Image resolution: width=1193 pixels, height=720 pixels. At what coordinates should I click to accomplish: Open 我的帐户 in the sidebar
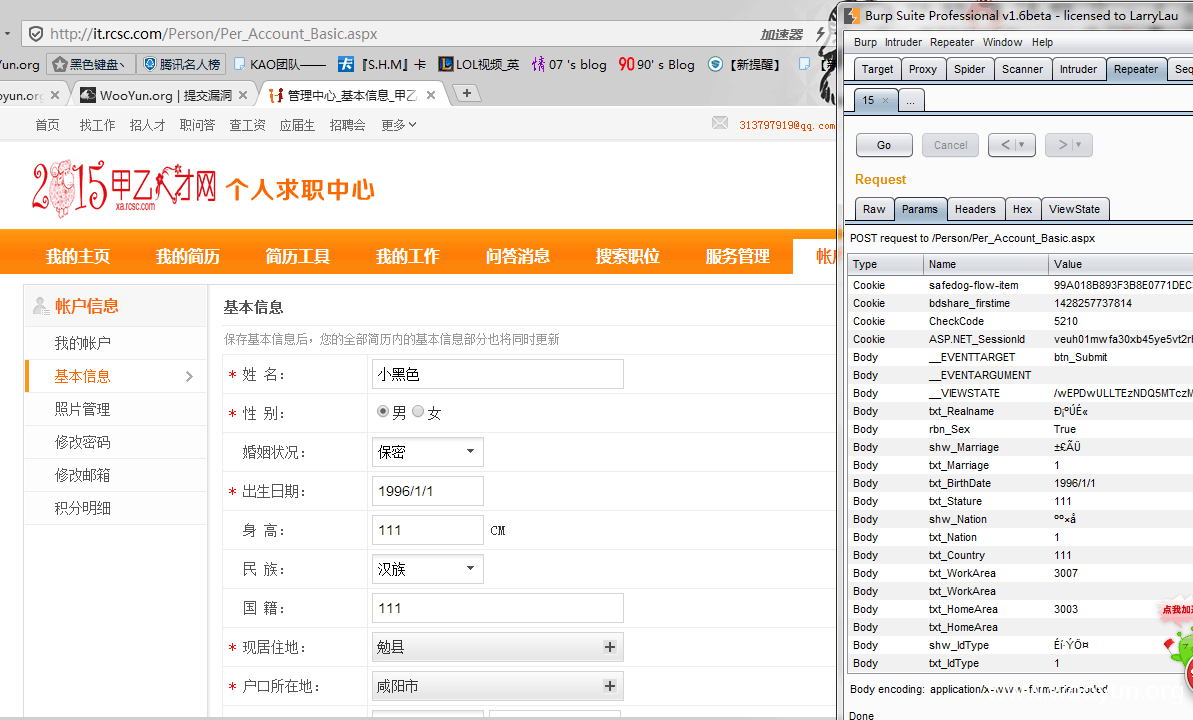82,343
